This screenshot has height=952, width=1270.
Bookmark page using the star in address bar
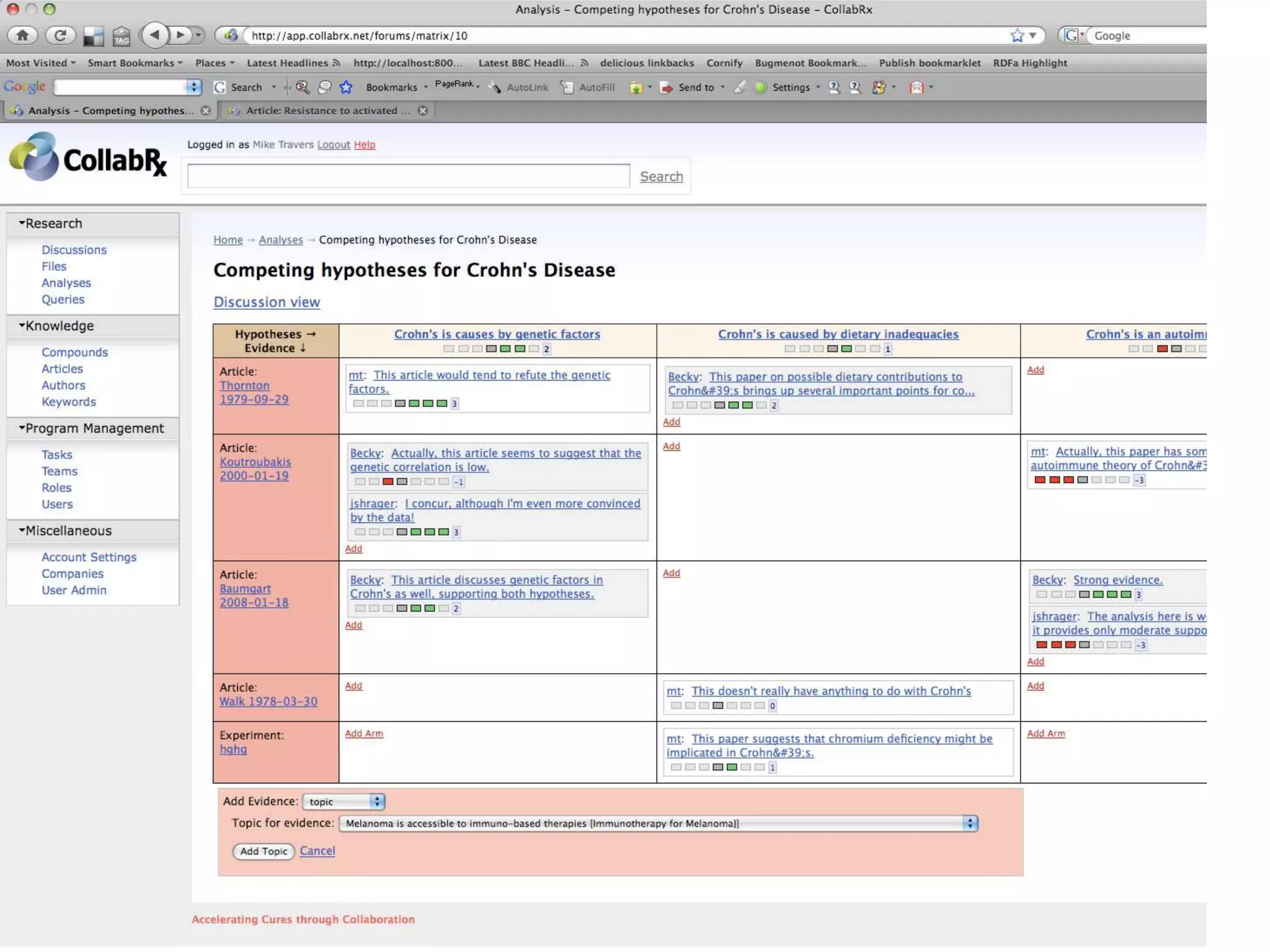tap(1017, 36)
